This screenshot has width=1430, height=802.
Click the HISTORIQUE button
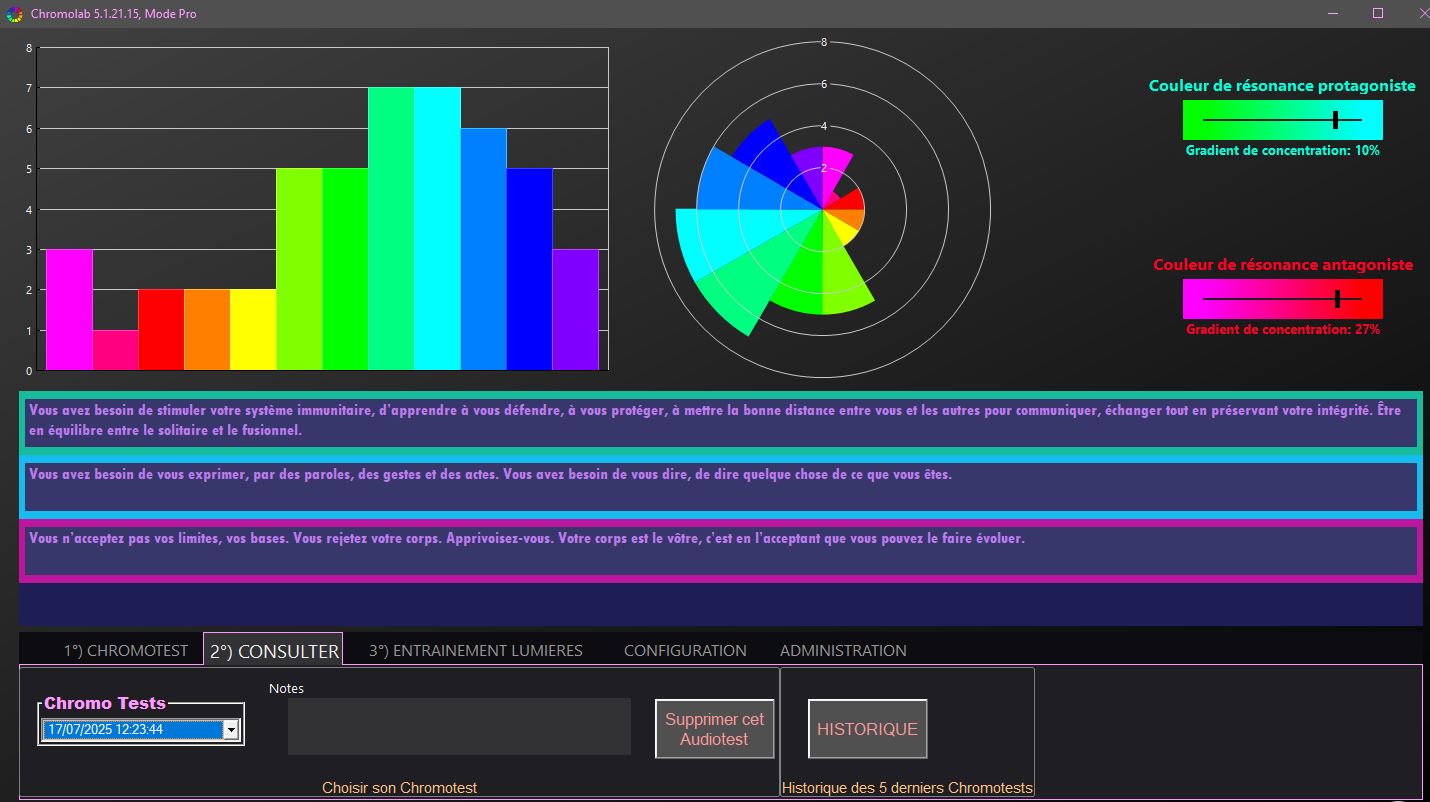point(867,729)
